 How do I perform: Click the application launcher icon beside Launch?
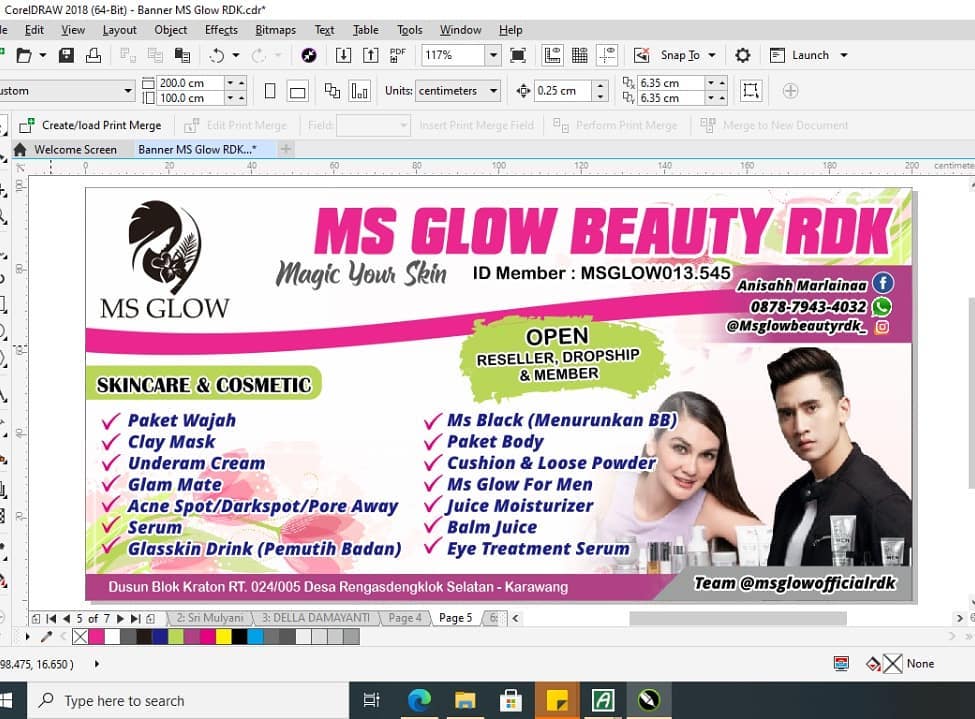click(777, 55)
